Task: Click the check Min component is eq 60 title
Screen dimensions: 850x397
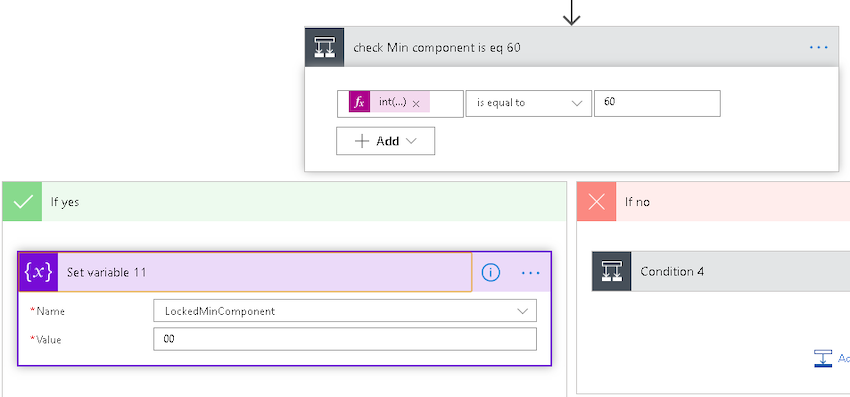Action: pyautogui.click(x=437, y=48)
